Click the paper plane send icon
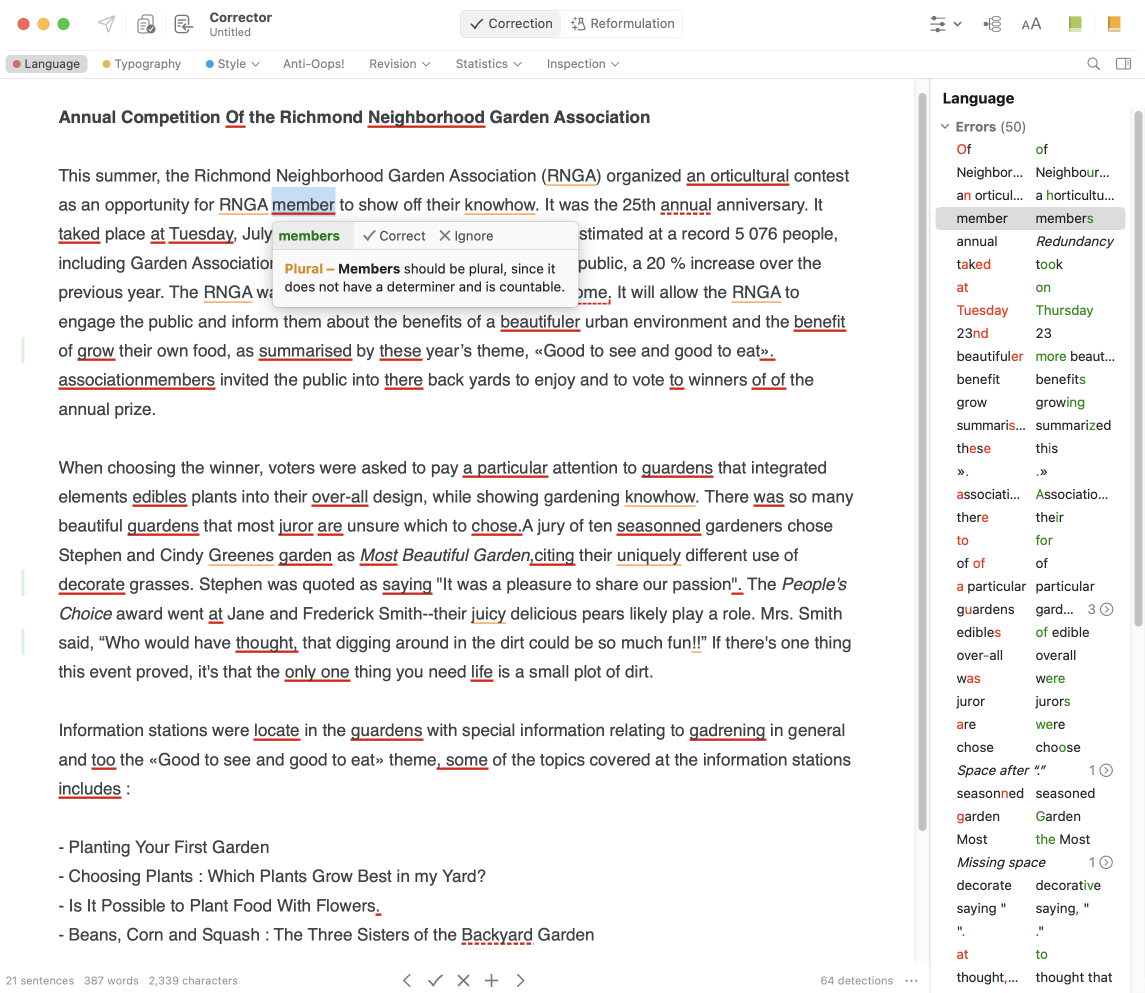 [106, 24]
